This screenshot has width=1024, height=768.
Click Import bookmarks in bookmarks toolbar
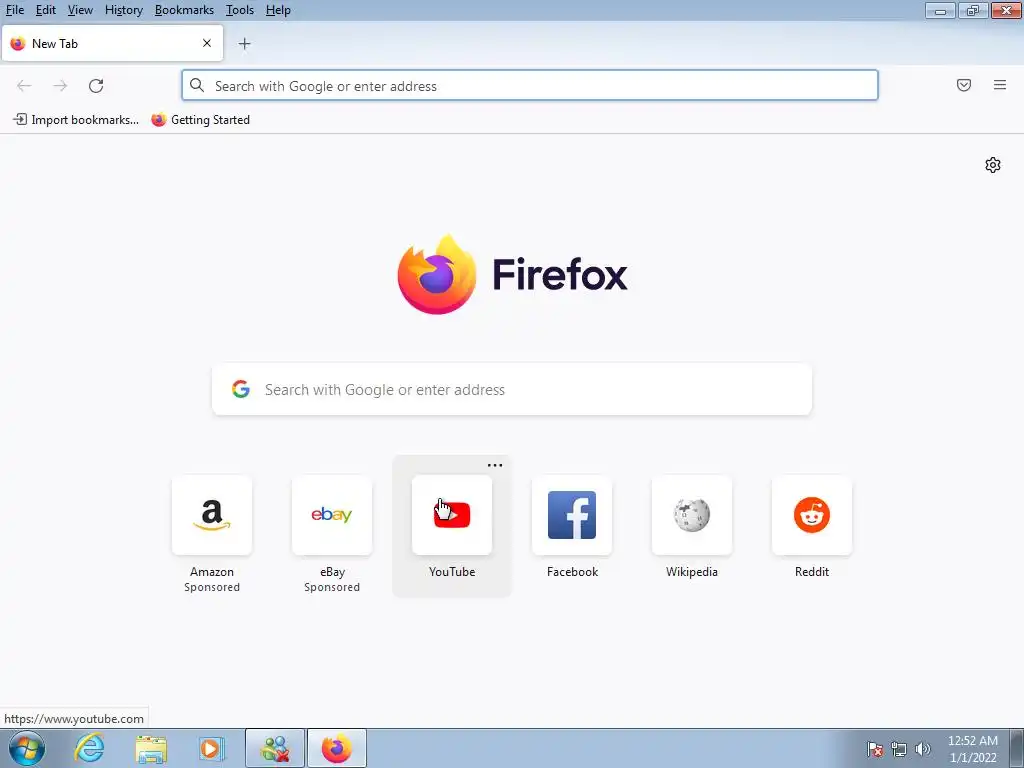(76, 120)
